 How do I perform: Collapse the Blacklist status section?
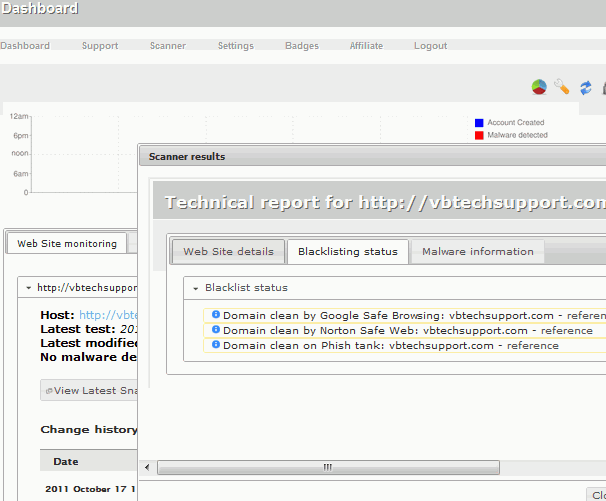[196, 288]
